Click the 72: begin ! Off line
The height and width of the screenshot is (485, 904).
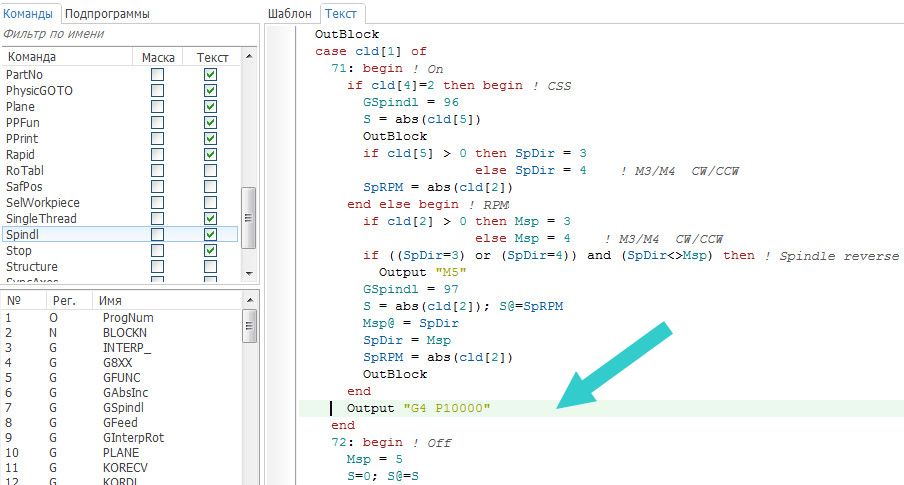(x=391, y=442)
